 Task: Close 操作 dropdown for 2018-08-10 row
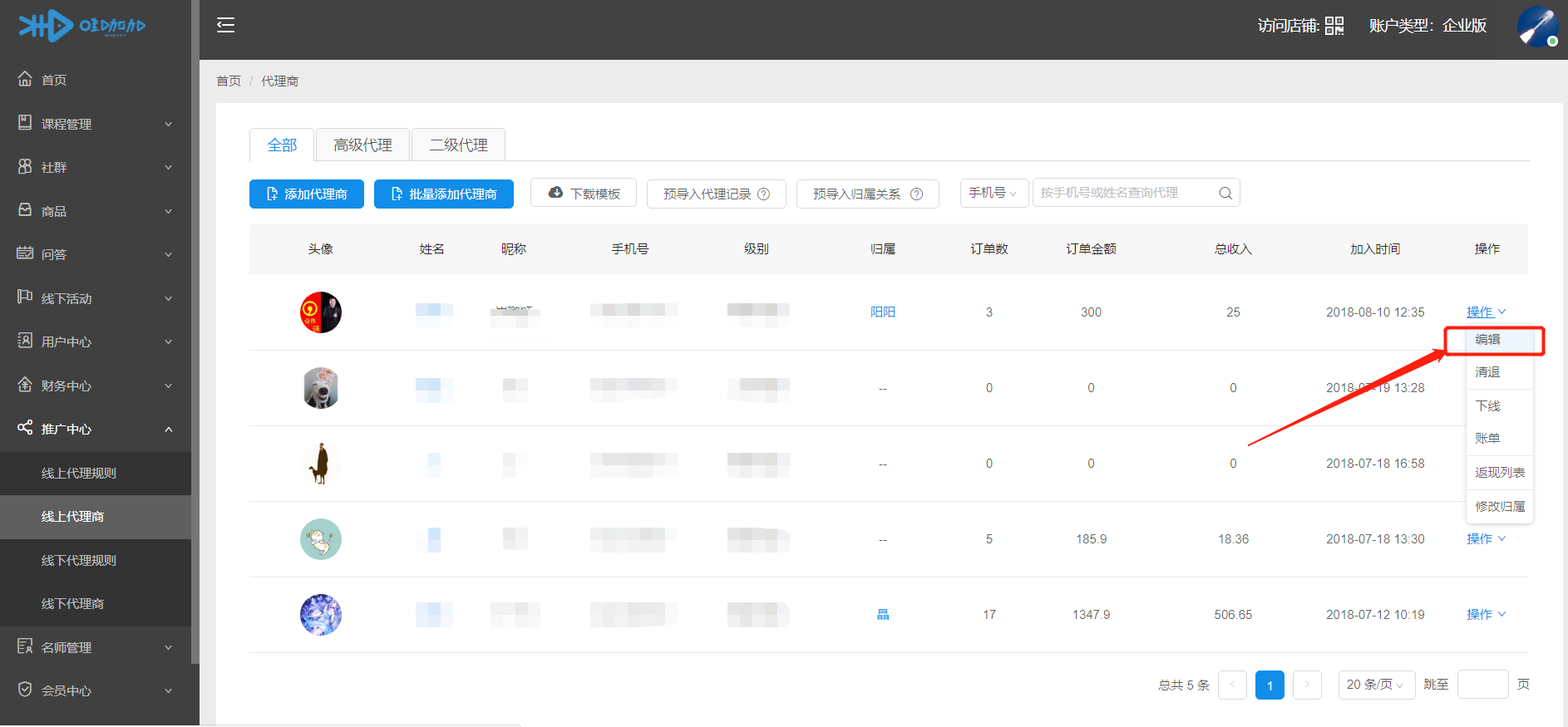click(x=1486, y=312)
